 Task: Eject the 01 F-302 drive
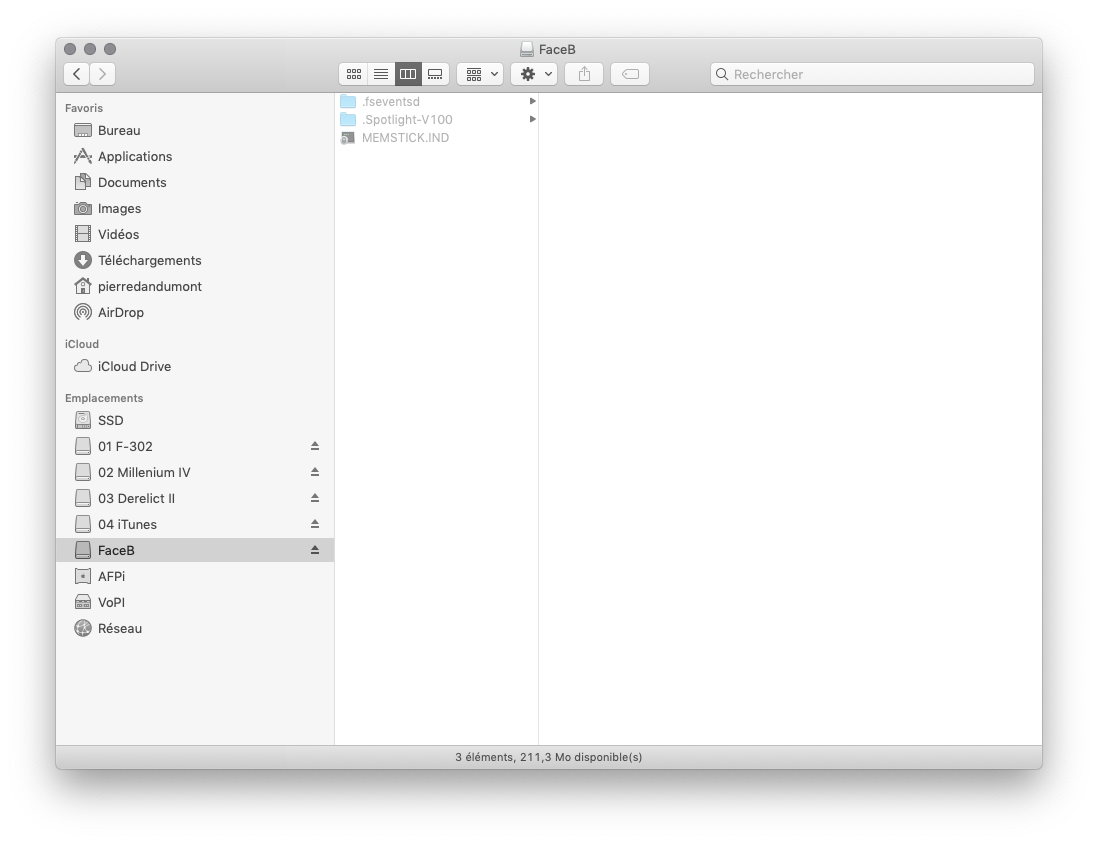pyautogui.click(x=315, y=446)
